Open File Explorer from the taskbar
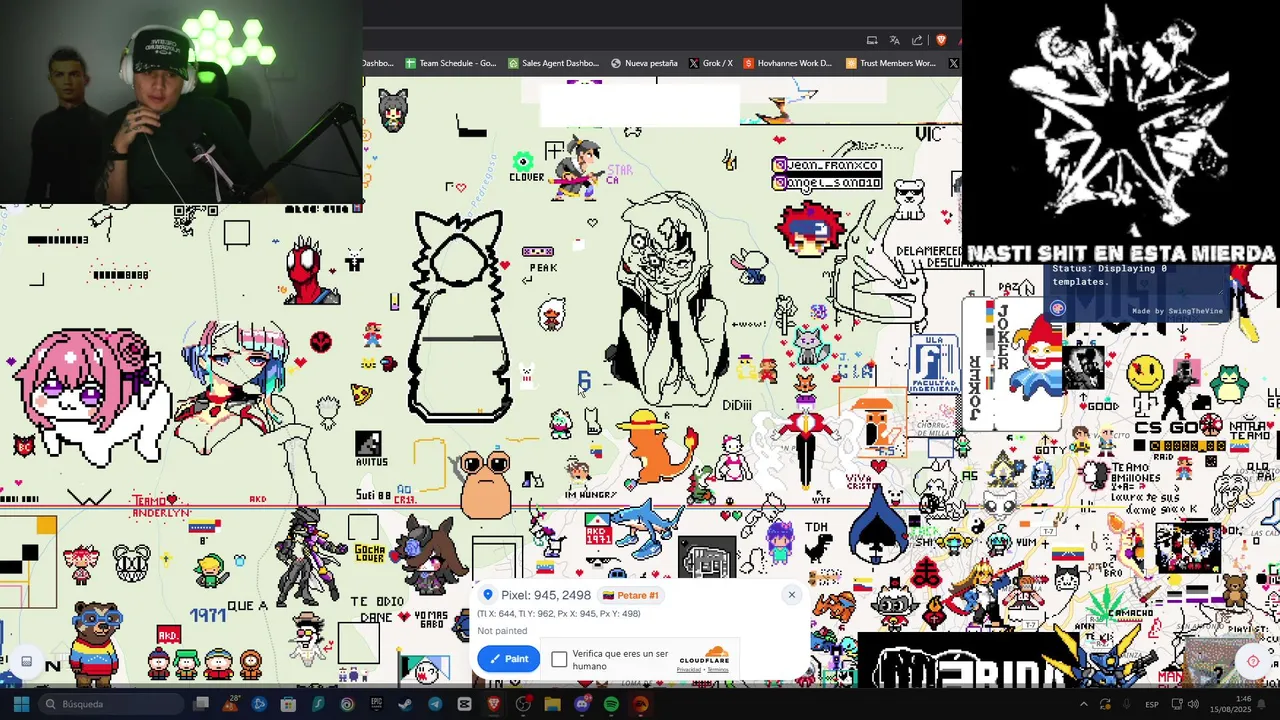Viewport: 1280px width, 720px height. tap(552, 704)
